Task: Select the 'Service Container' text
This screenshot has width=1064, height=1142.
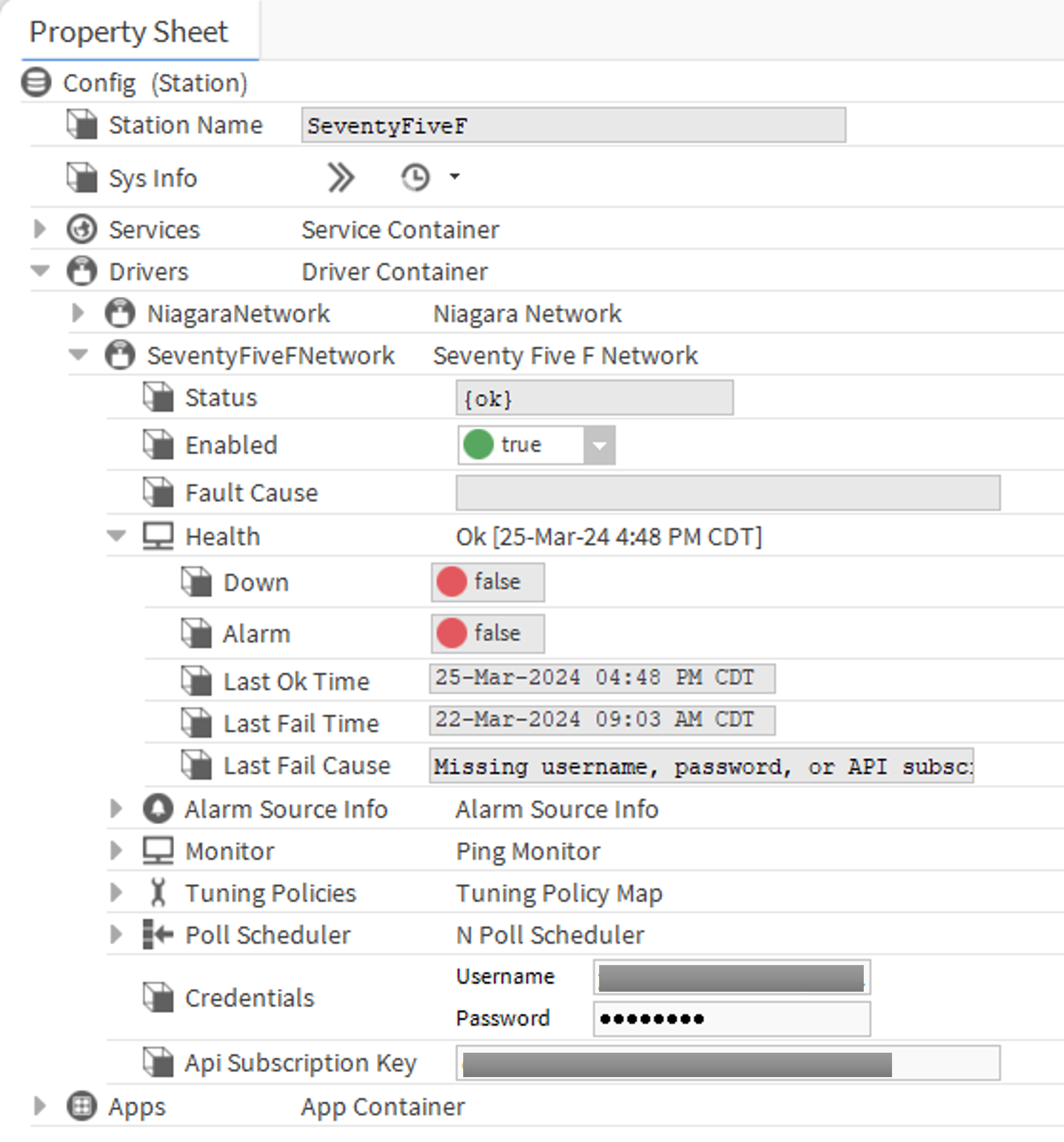Action: [401, 230]
